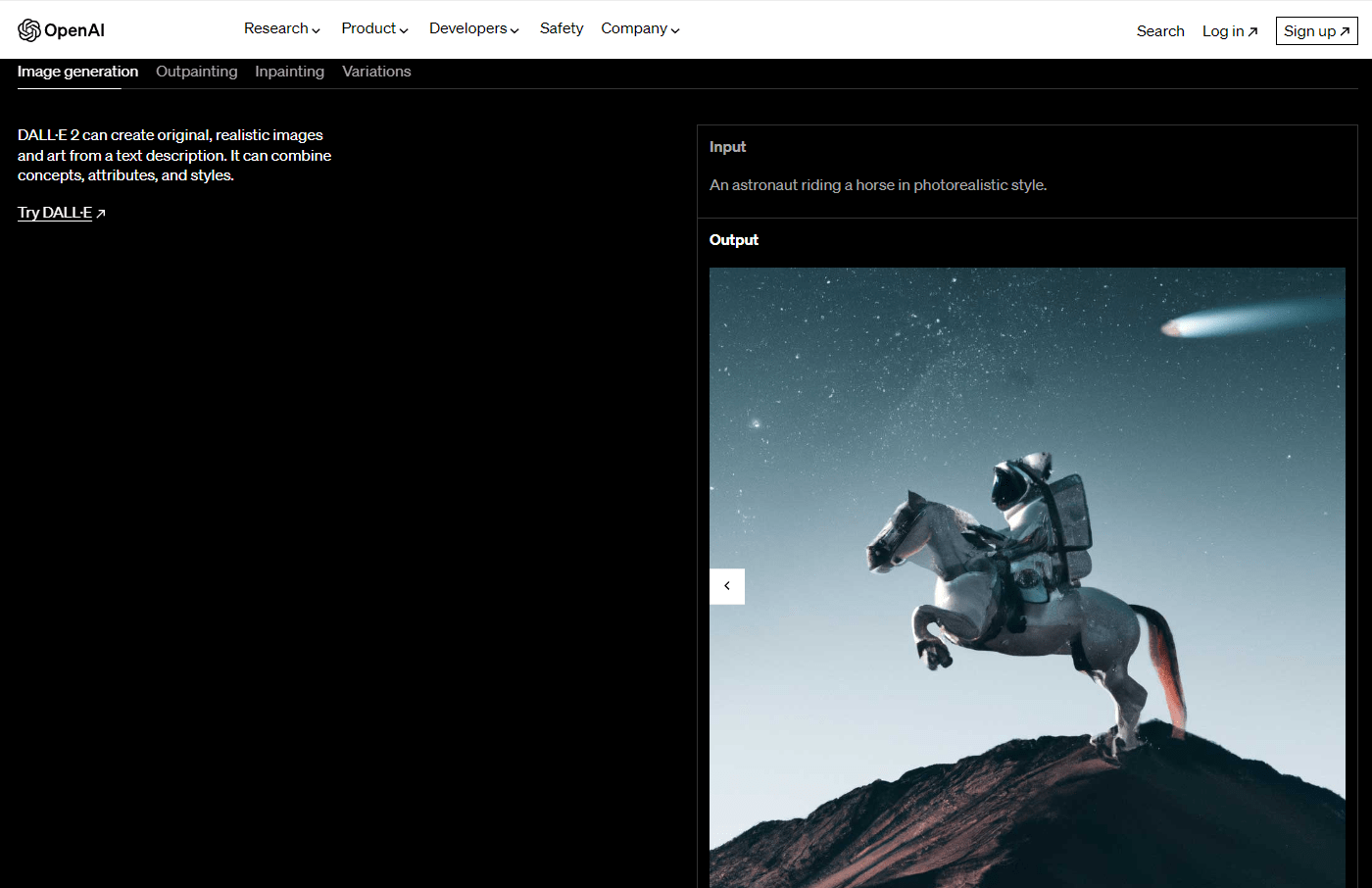1372x888 pixels.
Task: Open the Safety page
Action: click(x=562, y=29)
